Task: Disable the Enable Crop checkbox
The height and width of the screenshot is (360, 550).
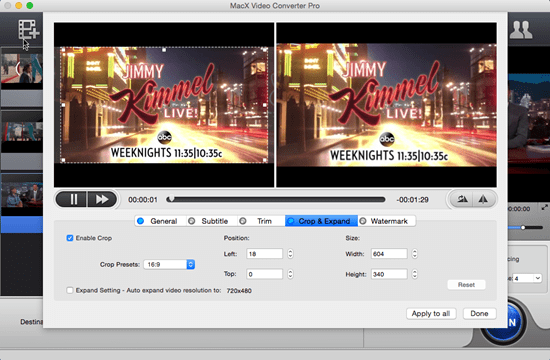Action: (70, 238)
